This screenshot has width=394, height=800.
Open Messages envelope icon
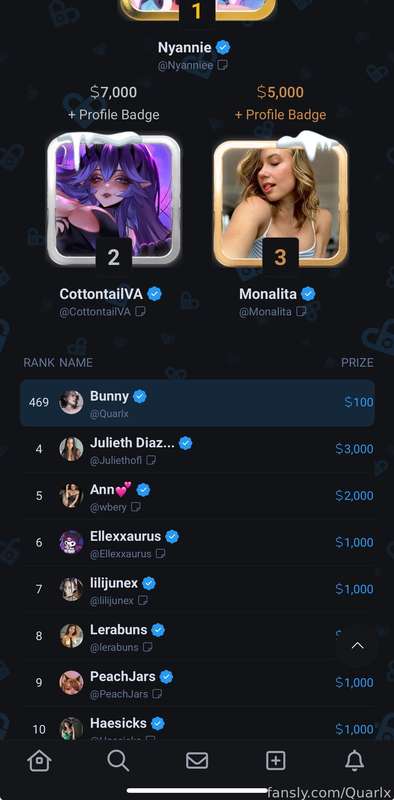[196, 761]
